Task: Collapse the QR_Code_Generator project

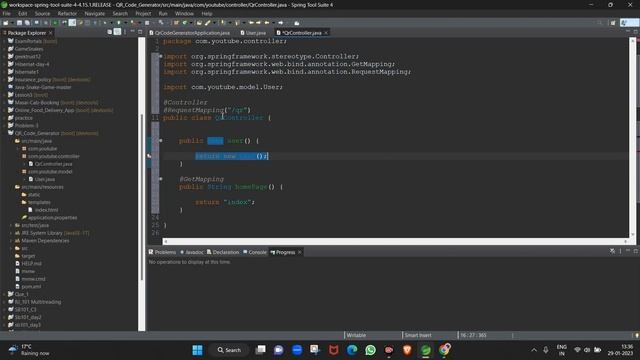Action: point(4,133)
